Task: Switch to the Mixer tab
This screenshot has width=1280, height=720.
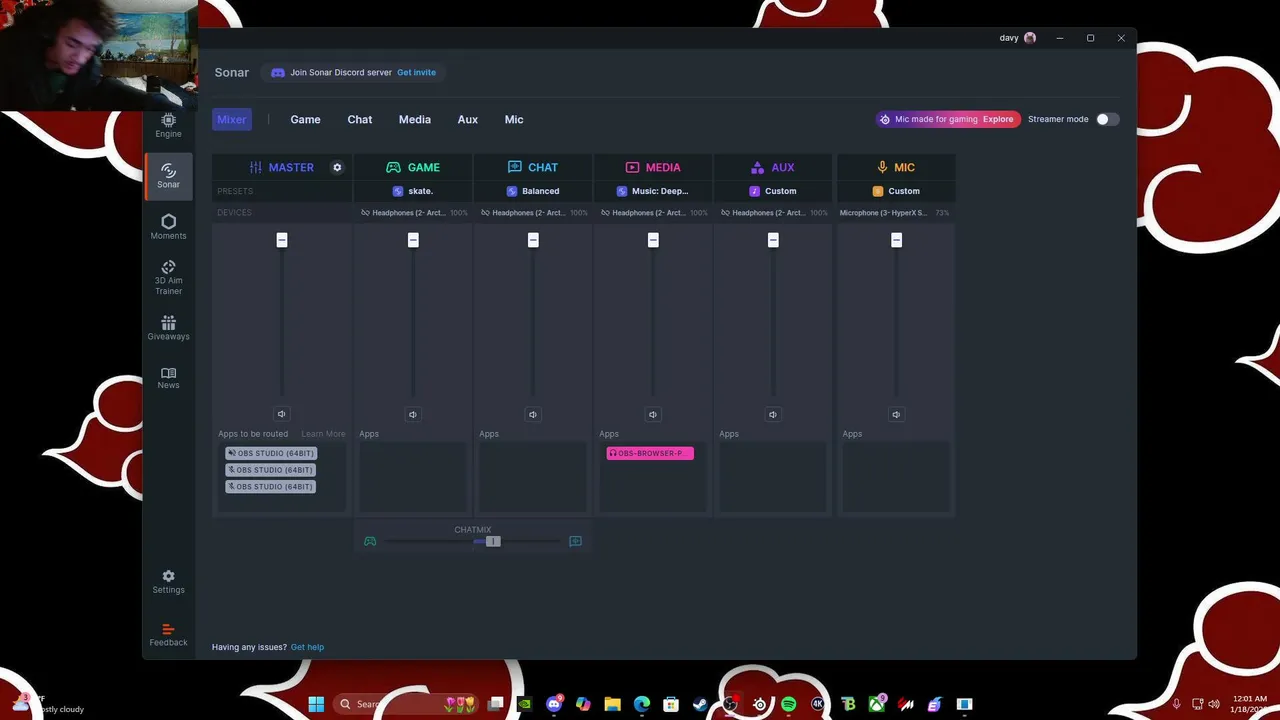Action: click(231, 119)
